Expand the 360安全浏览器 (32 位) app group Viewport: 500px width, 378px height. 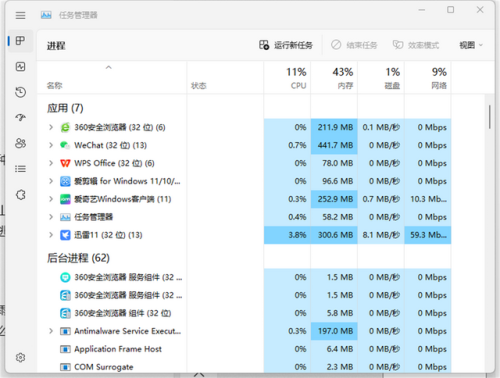point(51,127)
